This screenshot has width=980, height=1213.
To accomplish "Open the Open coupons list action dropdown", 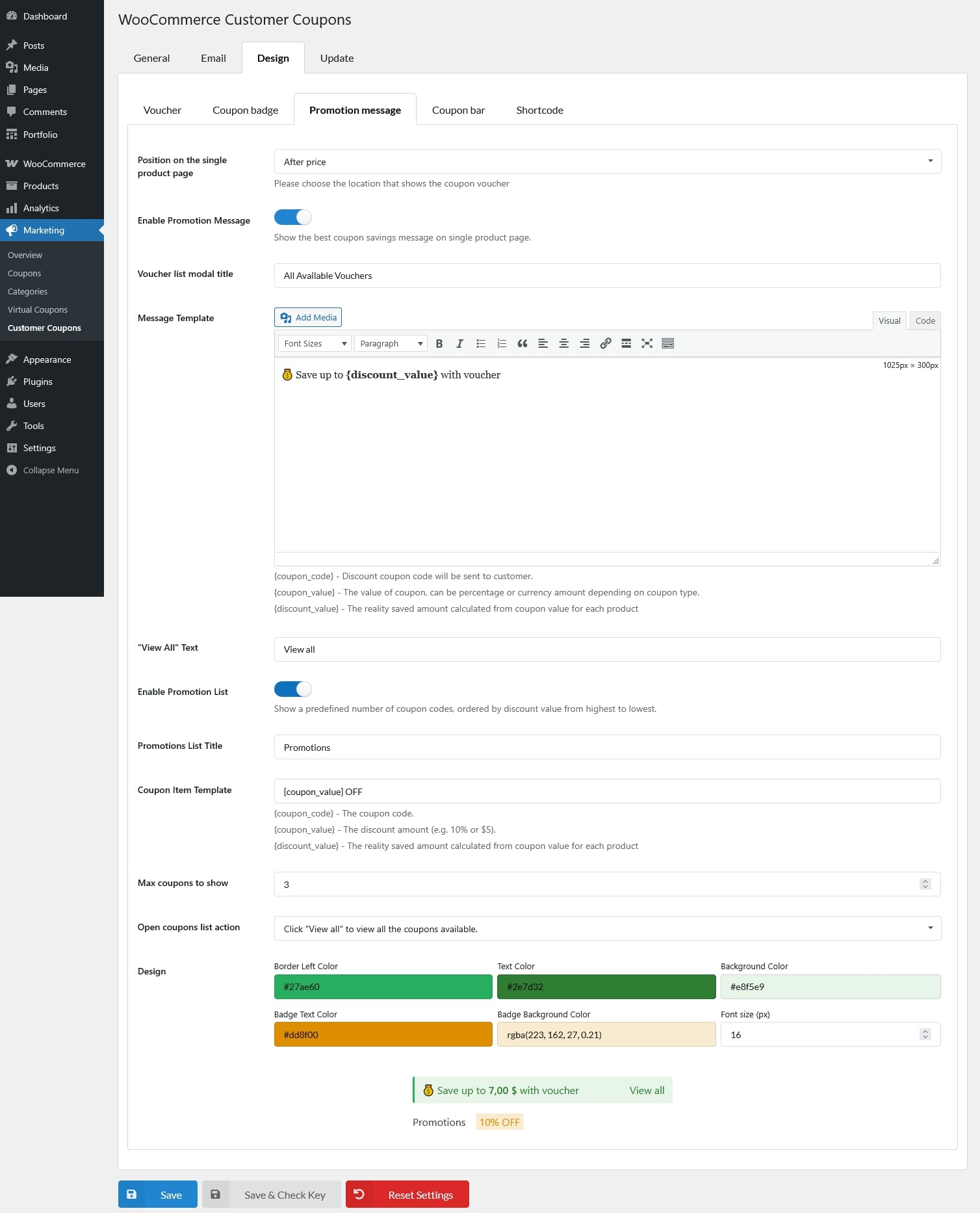I will [607, 928].
